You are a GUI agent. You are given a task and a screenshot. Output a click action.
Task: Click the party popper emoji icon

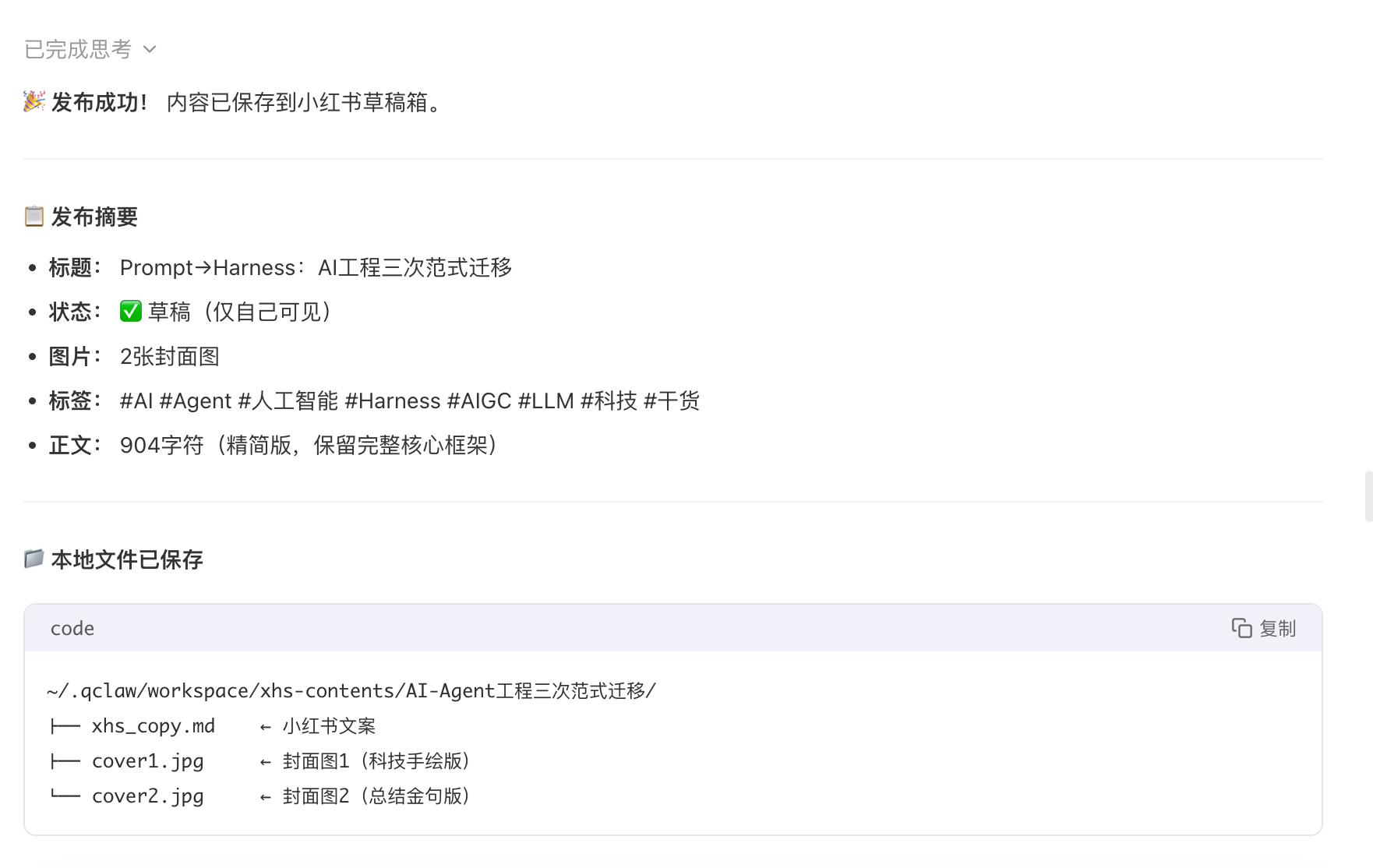[x=34, y=101]
